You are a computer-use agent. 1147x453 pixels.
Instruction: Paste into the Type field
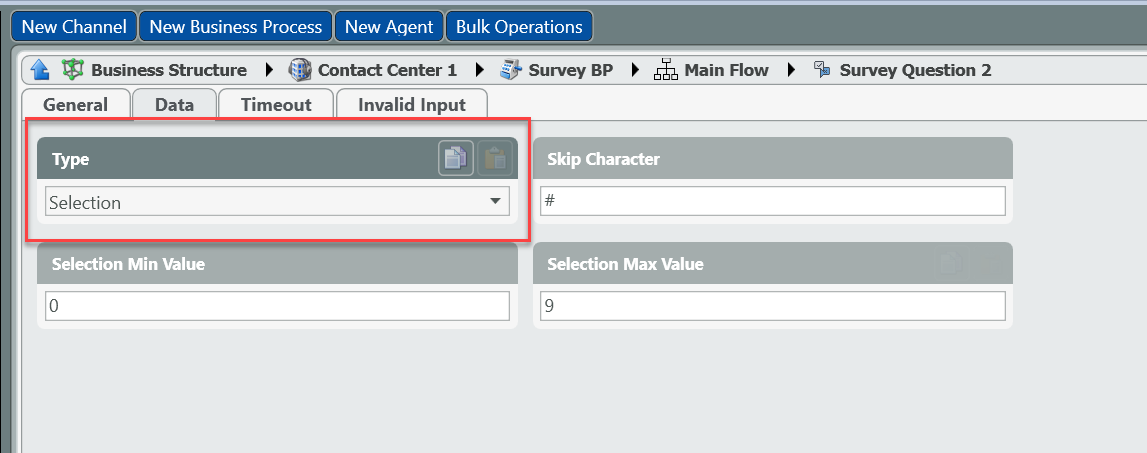[494, 158]
